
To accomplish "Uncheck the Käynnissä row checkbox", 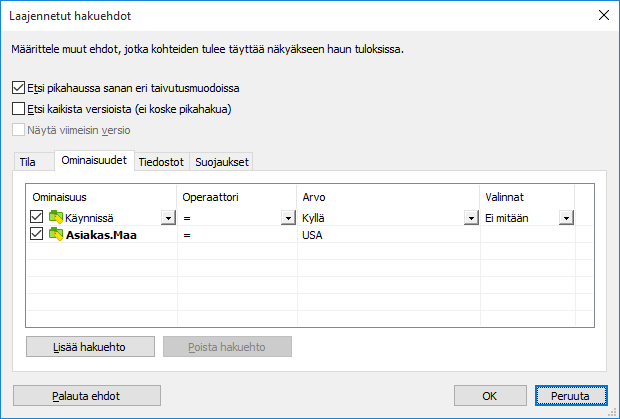I will coord(37,218).
